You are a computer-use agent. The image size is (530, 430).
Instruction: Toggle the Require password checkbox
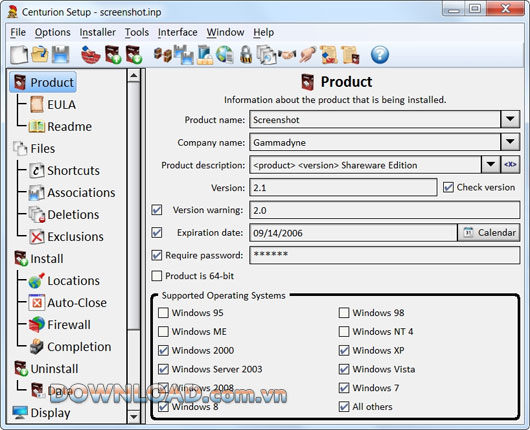[156, 255]
